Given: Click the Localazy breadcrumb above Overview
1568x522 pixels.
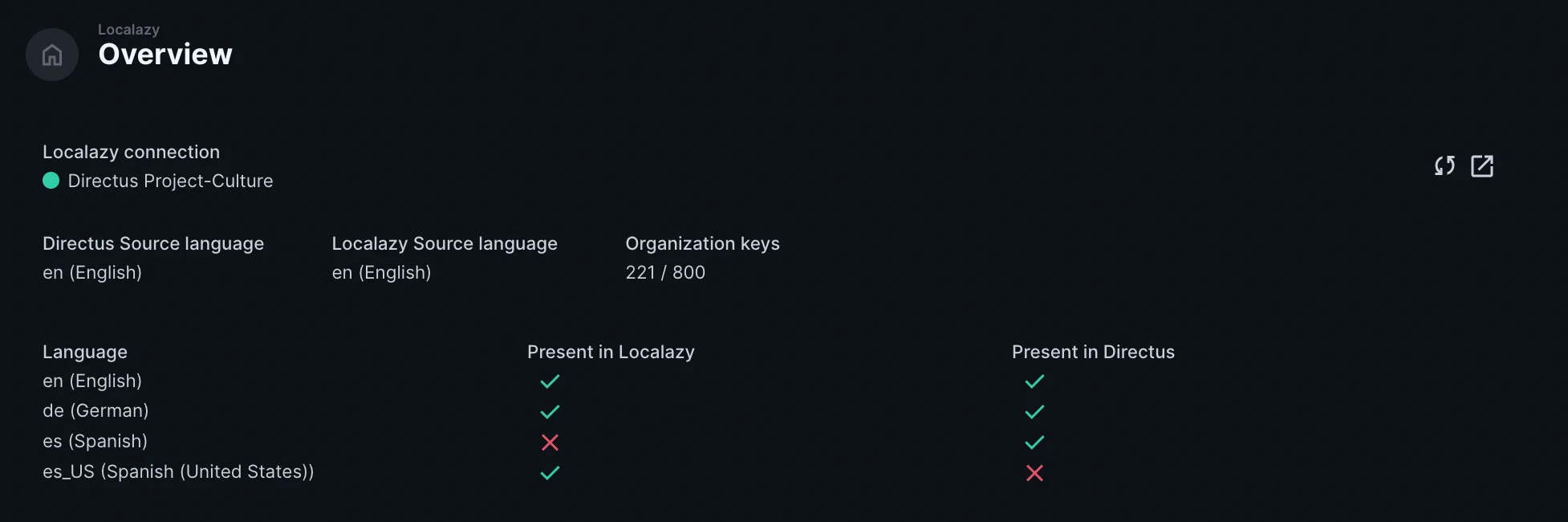Looking at the screenshot, I should [128, 30].
